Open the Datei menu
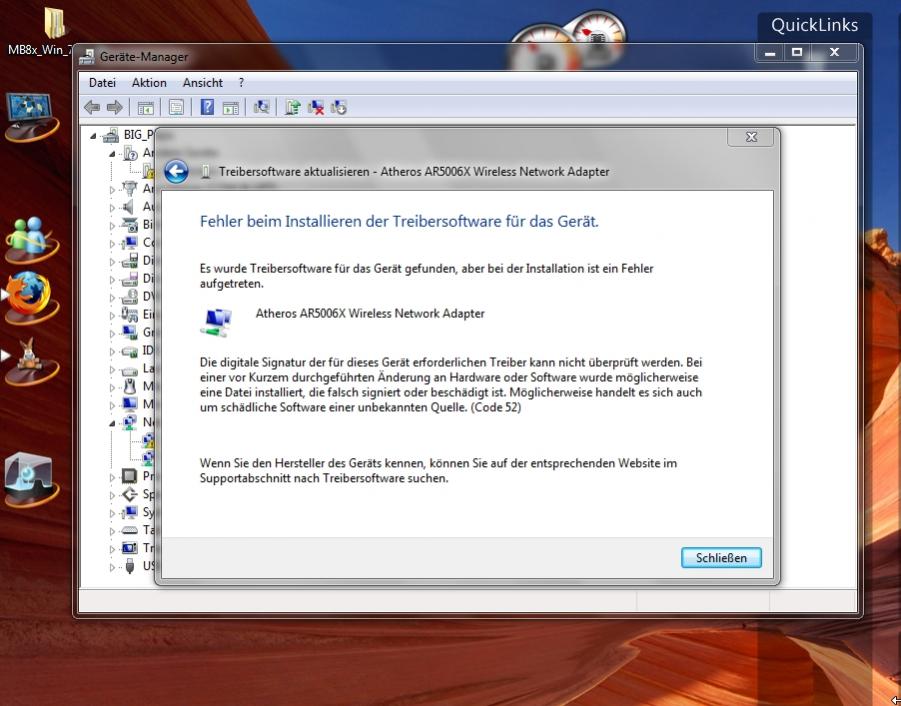The width and height of the screenshot is (901, 706). tap(102, 83)
